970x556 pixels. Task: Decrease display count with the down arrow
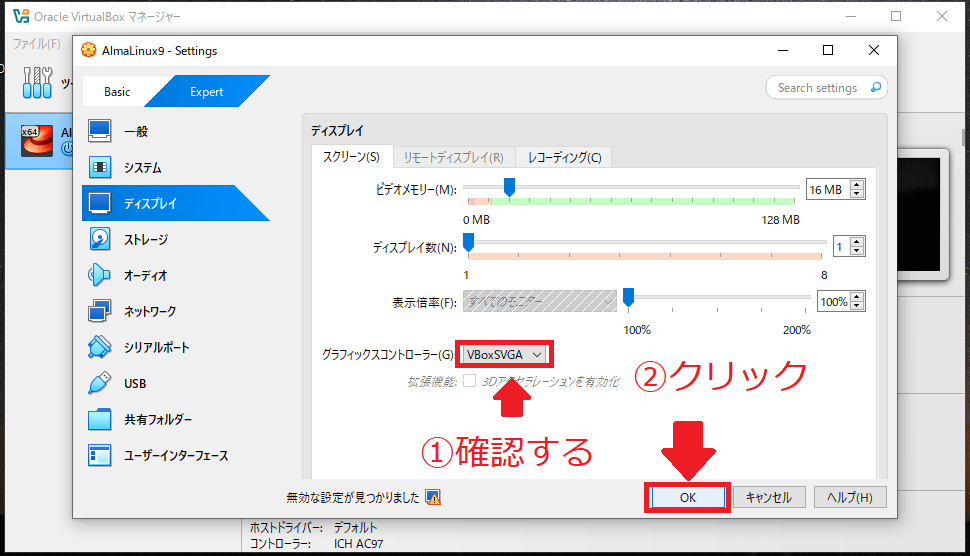pos(857,251)
